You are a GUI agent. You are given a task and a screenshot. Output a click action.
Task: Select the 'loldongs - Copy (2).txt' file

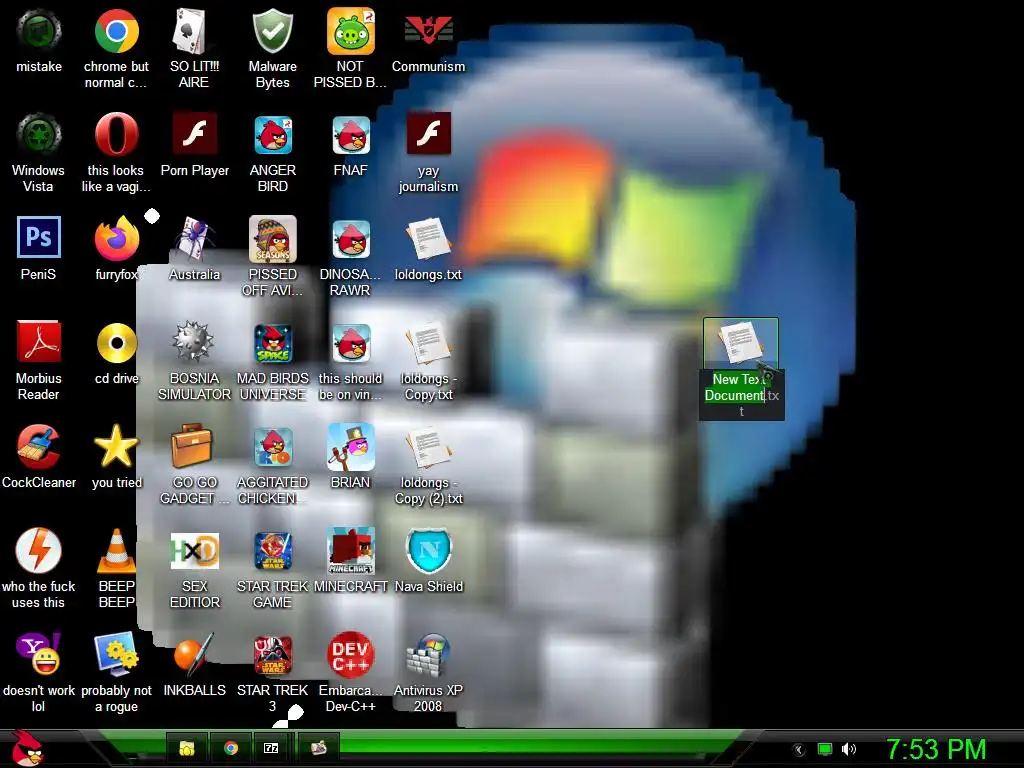coord(428,447)
